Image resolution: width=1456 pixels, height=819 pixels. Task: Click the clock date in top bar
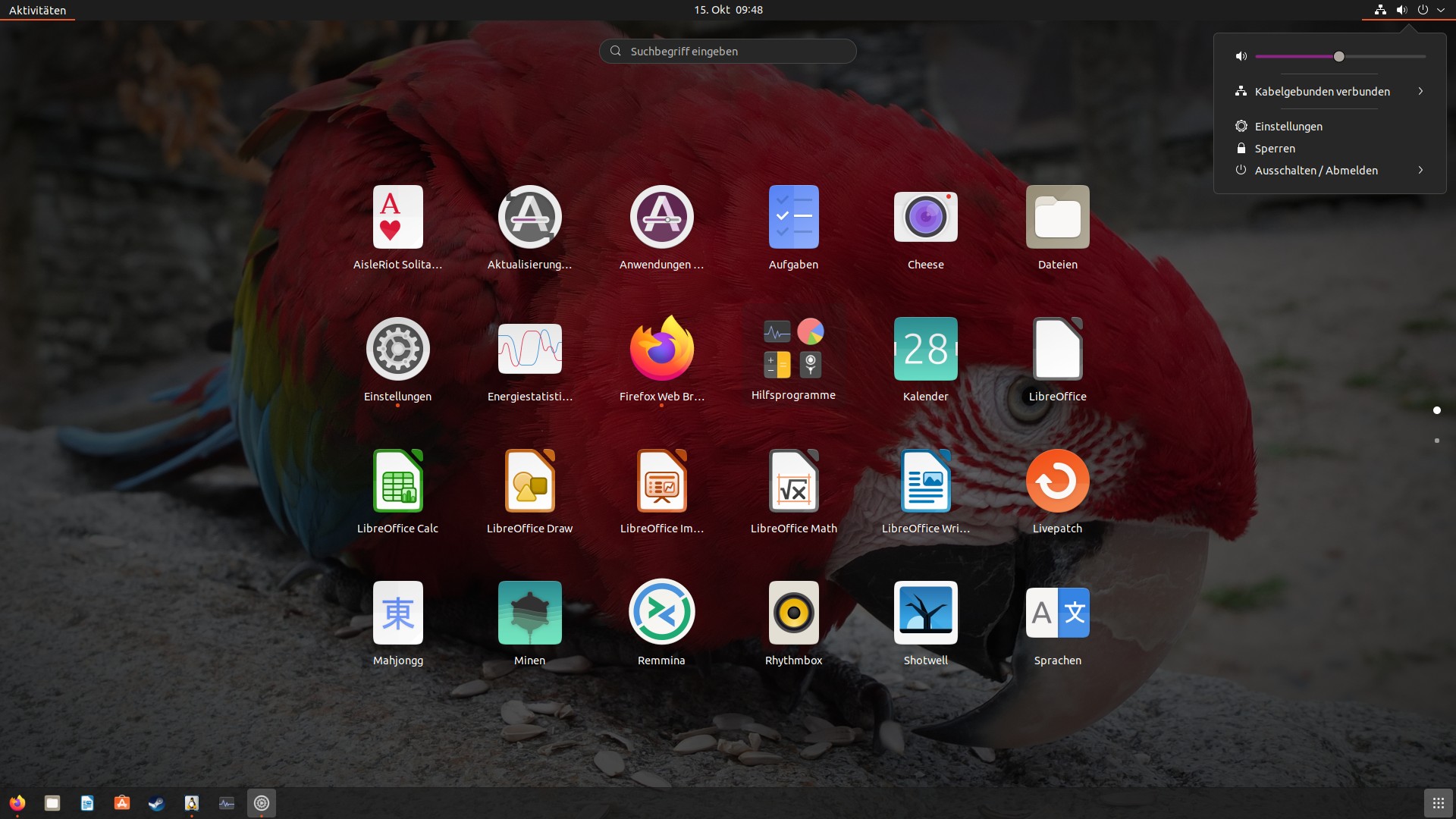pyautogui.click(x=728, y=10)
